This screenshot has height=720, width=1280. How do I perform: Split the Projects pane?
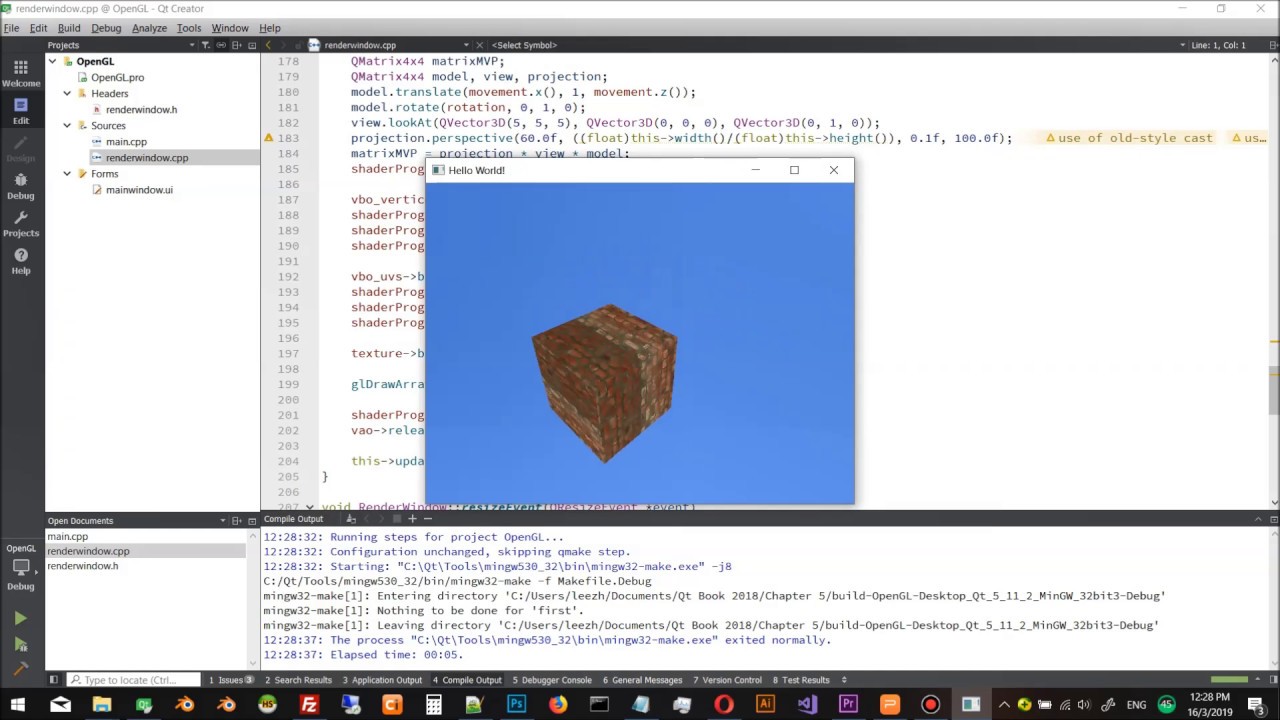pos(238,45)
